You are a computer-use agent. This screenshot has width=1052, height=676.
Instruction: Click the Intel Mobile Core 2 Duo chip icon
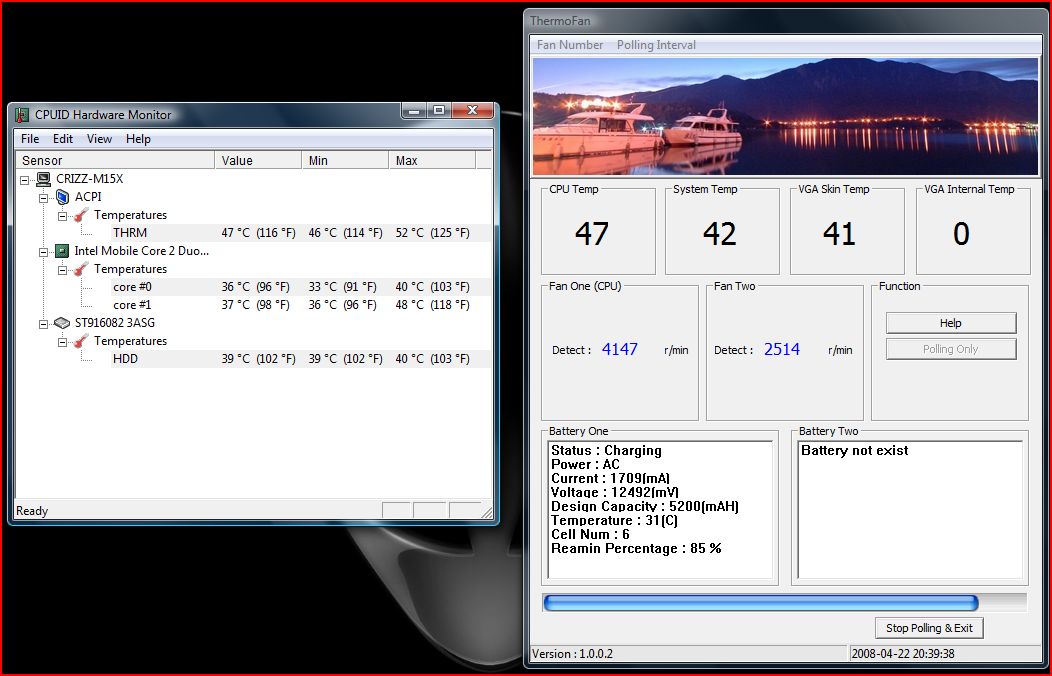point(62,251)
